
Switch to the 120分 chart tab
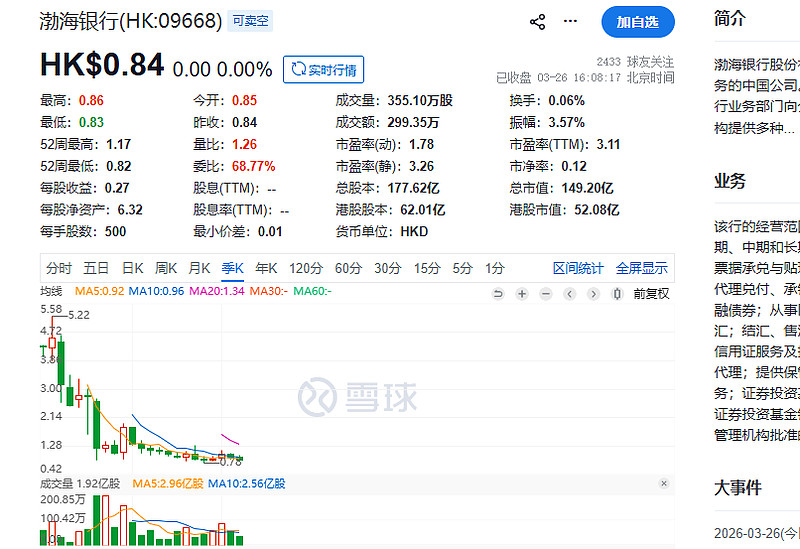tap(306, 268)
